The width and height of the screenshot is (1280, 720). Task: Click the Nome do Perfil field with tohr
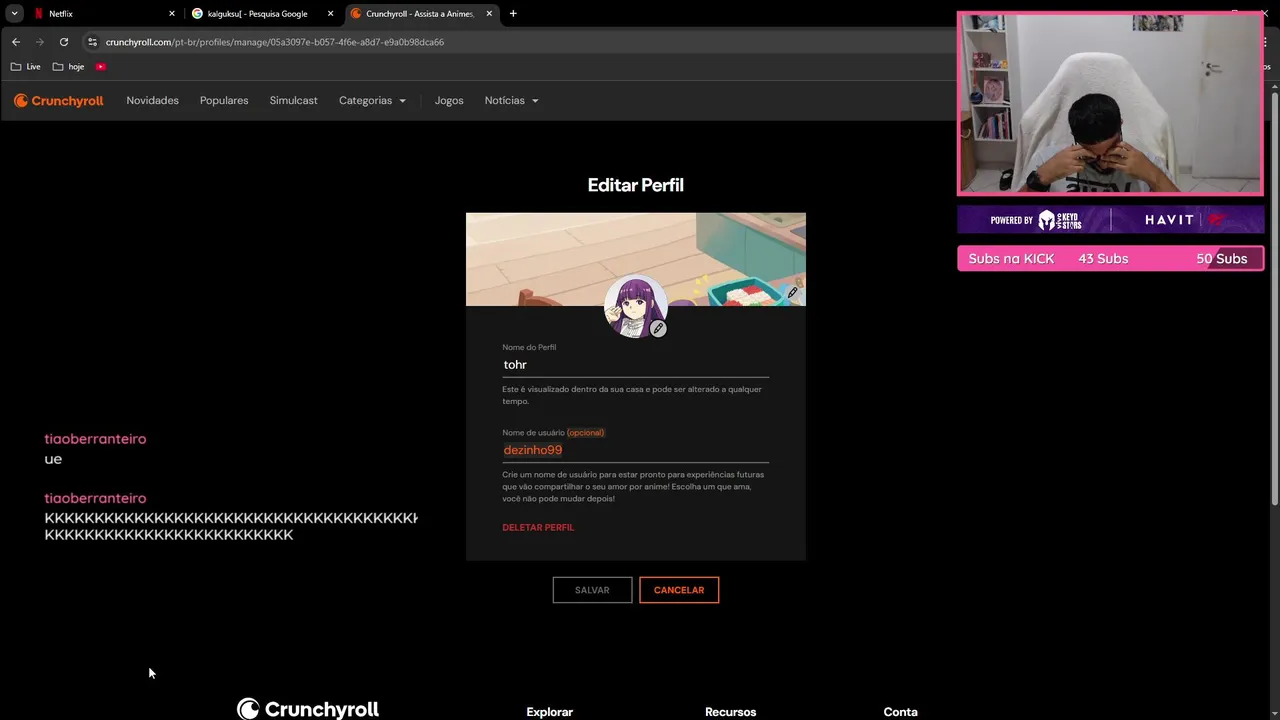(x=635, y=365)
